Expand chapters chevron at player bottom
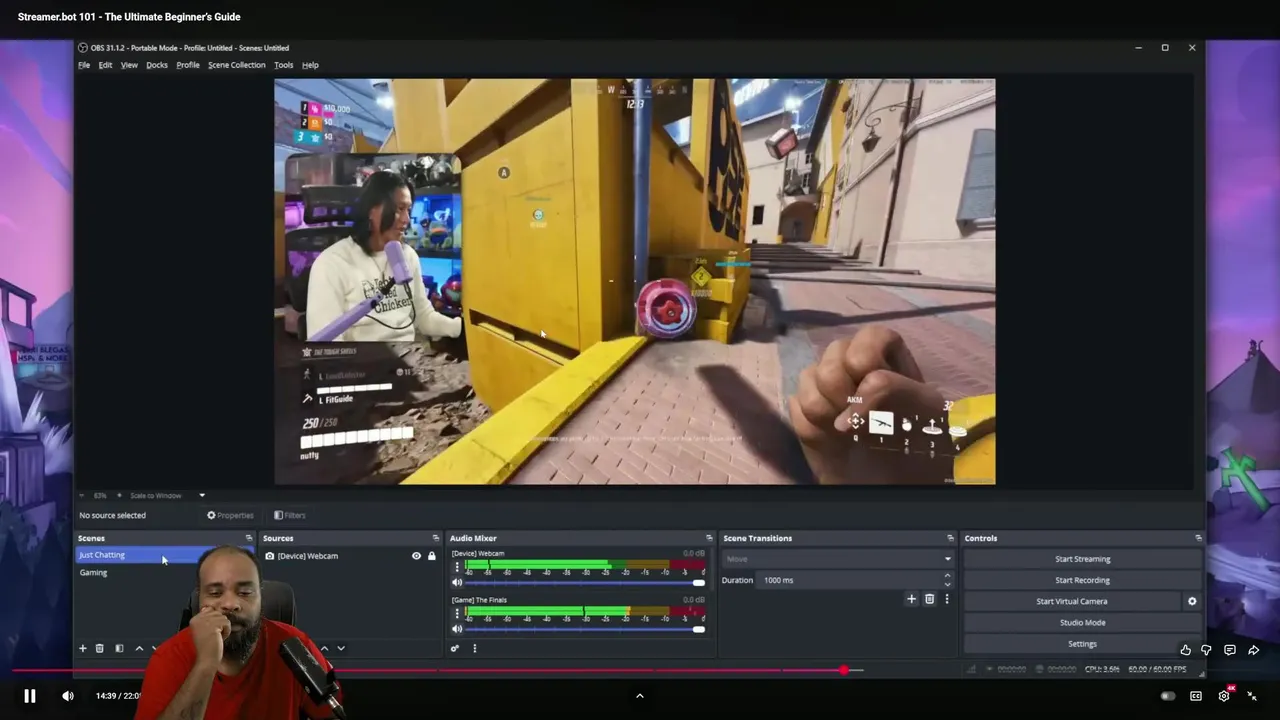This screenshot has height=720, width=1280. (x=640, y=696)
